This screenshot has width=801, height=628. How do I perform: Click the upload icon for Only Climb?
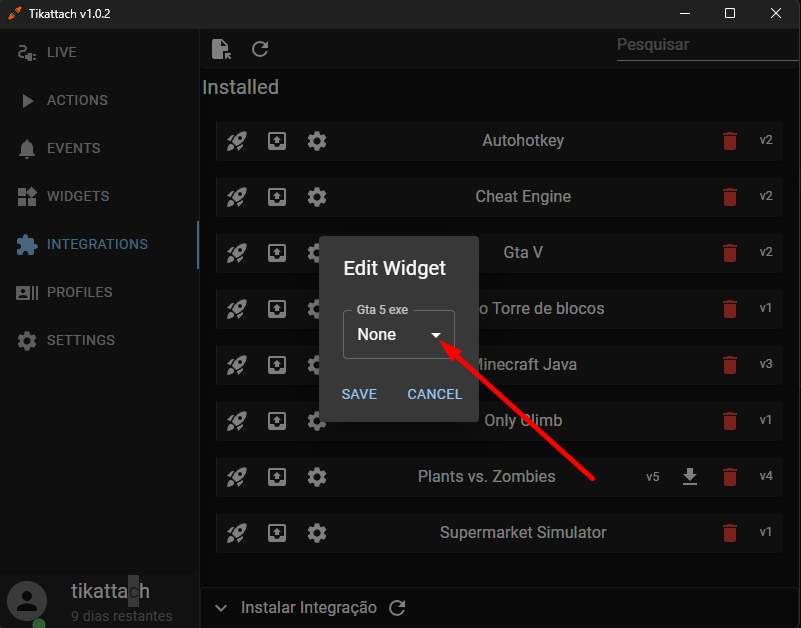coord(277,421)
